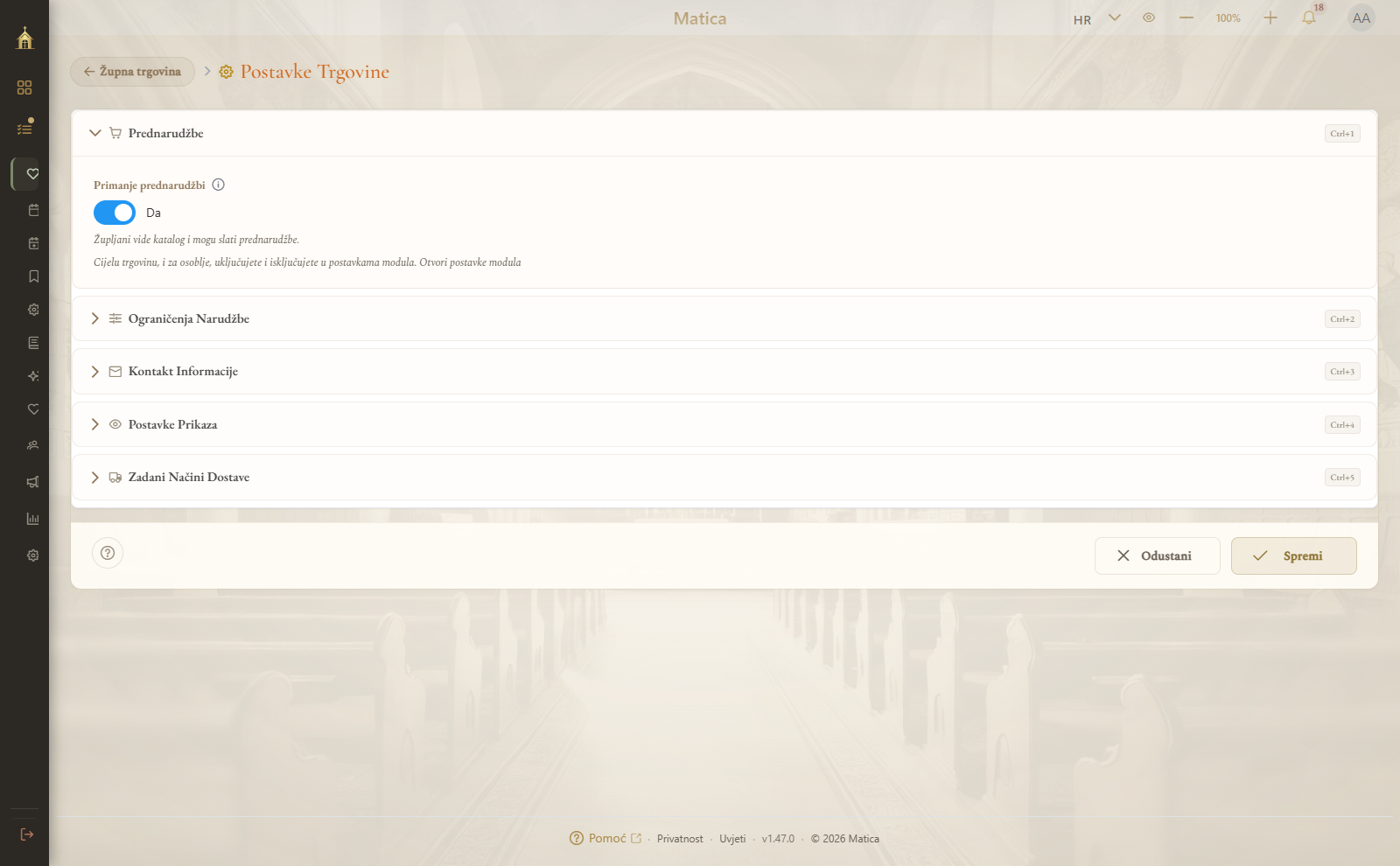The image size is (1400, 866).
Task: Expand the Postavke Prikaza section
Action: pyautogui.click(x=724, y=424)
